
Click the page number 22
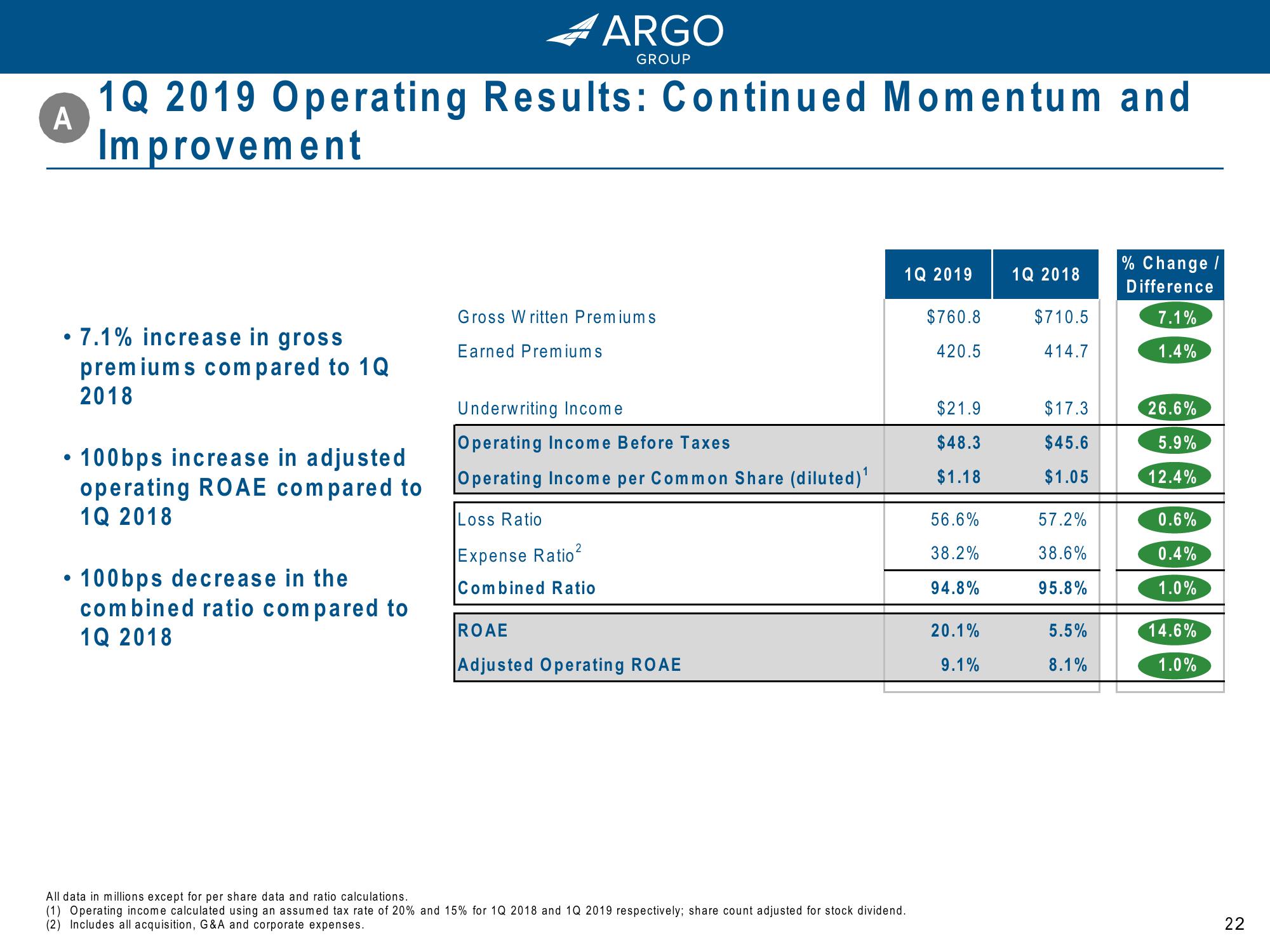1234,924
